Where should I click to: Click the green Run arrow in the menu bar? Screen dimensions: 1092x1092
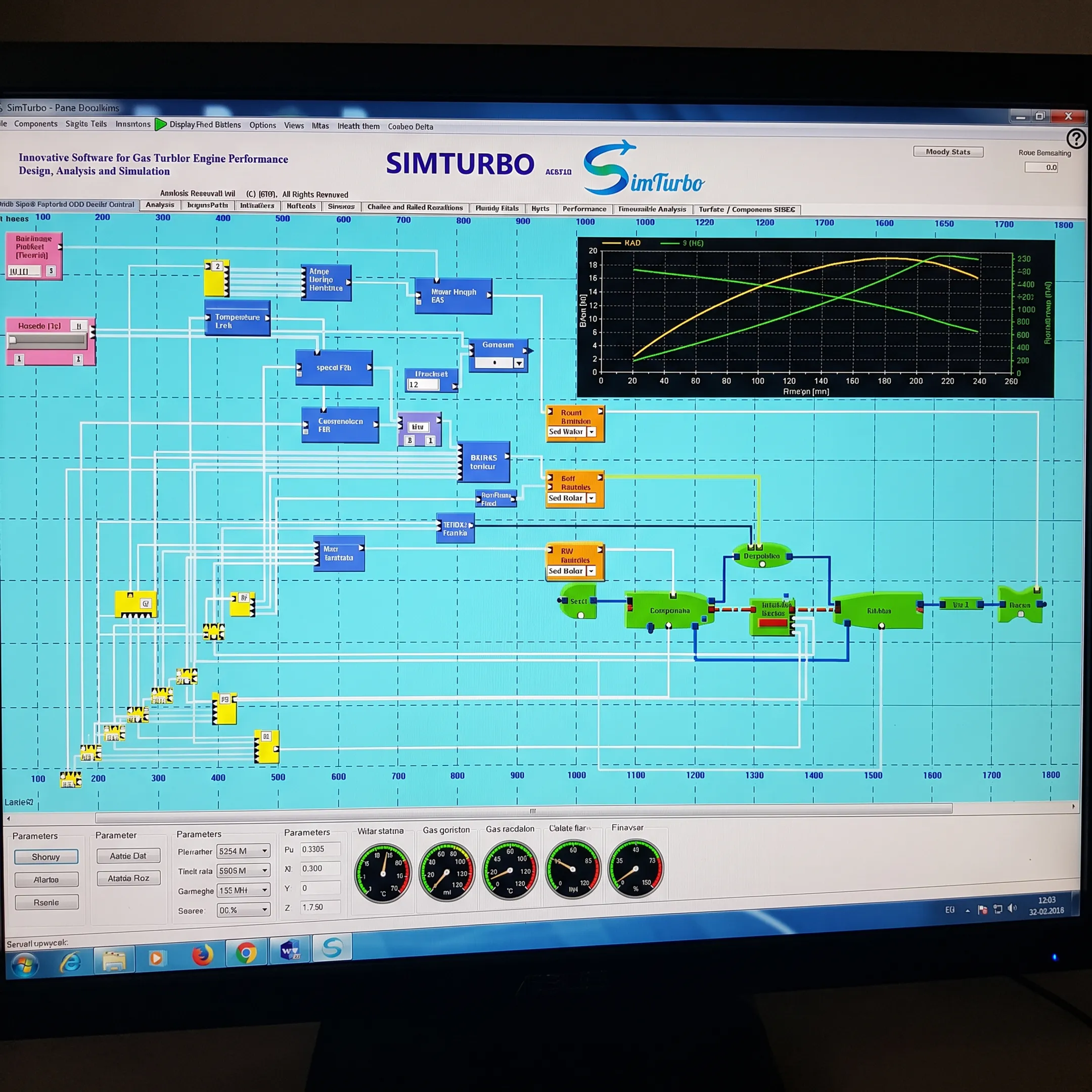tap(161, 124)
